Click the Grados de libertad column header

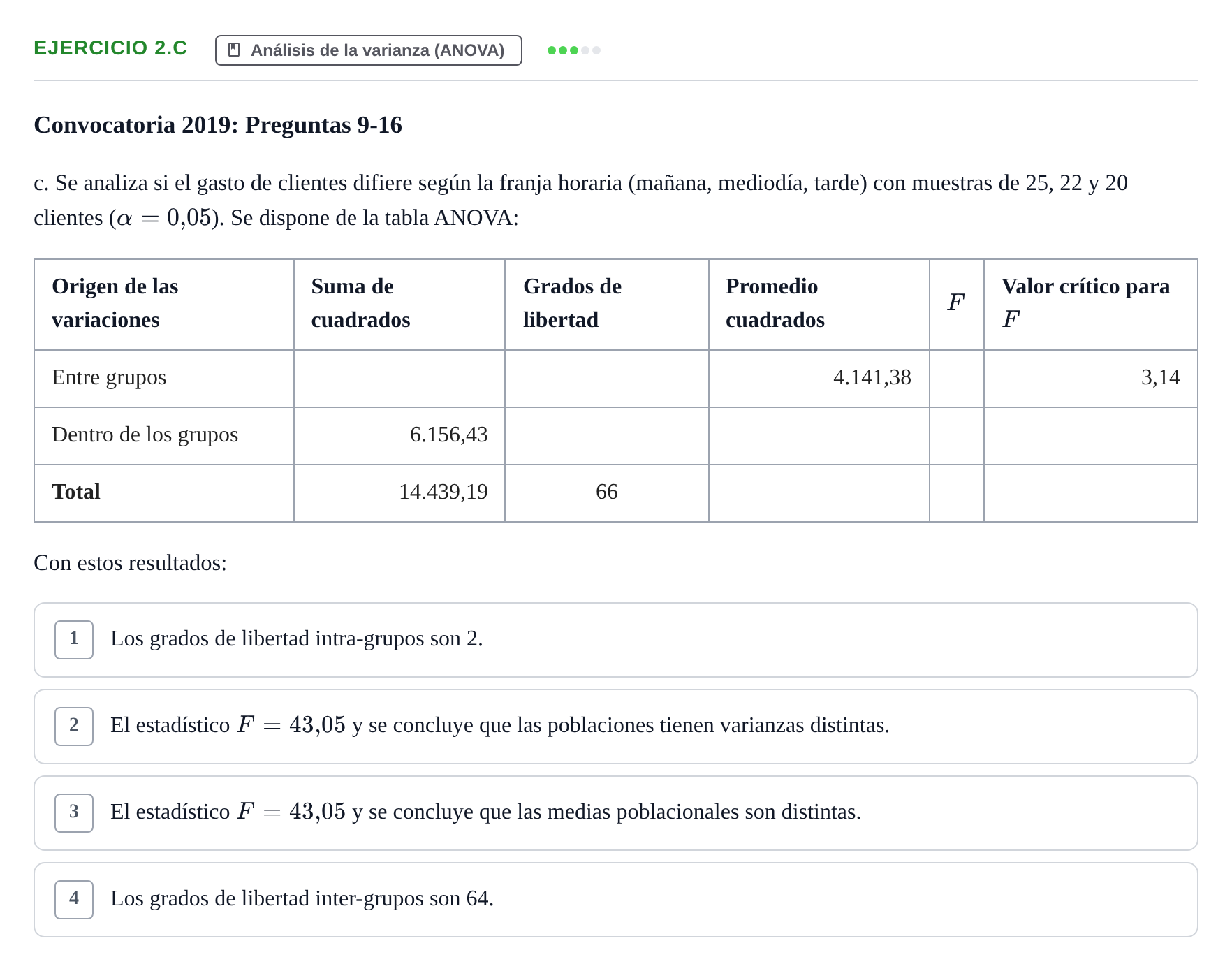[x=606, y=304]
